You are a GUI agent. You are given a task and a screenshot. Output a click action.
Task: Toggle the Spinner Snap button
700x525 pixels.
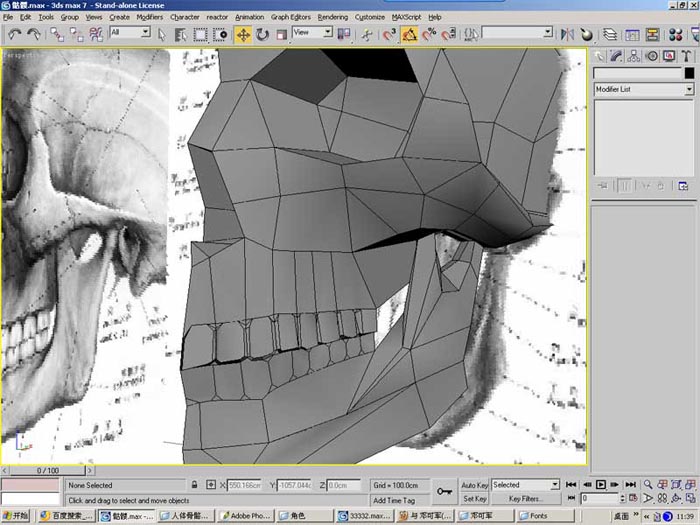click(x=449, y=34)
